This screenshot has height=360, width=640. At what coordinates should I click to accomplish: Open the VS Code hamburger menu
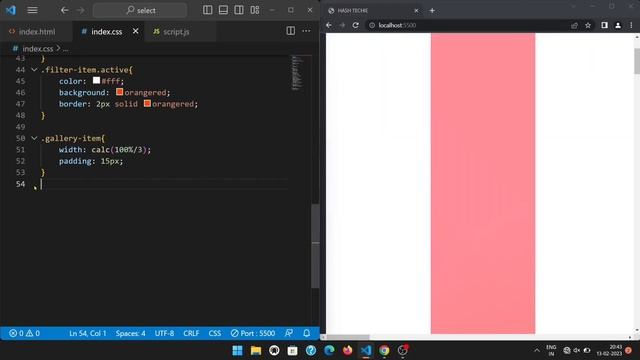[32, 10]
